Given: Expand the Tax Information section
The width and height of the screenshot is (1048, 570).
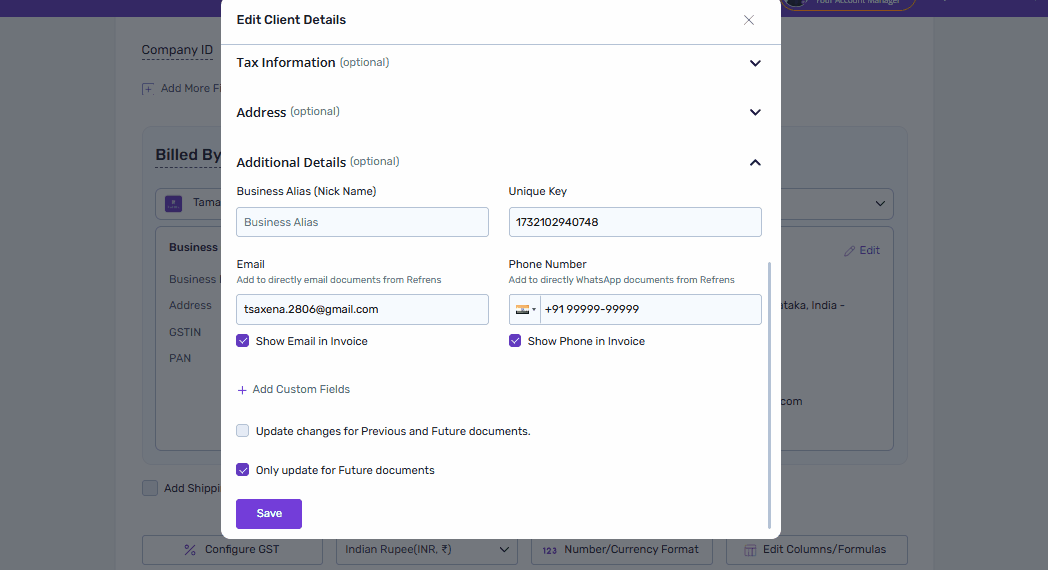Looking at the screenshot, I should pyautogui.click(x=755, y=63).
